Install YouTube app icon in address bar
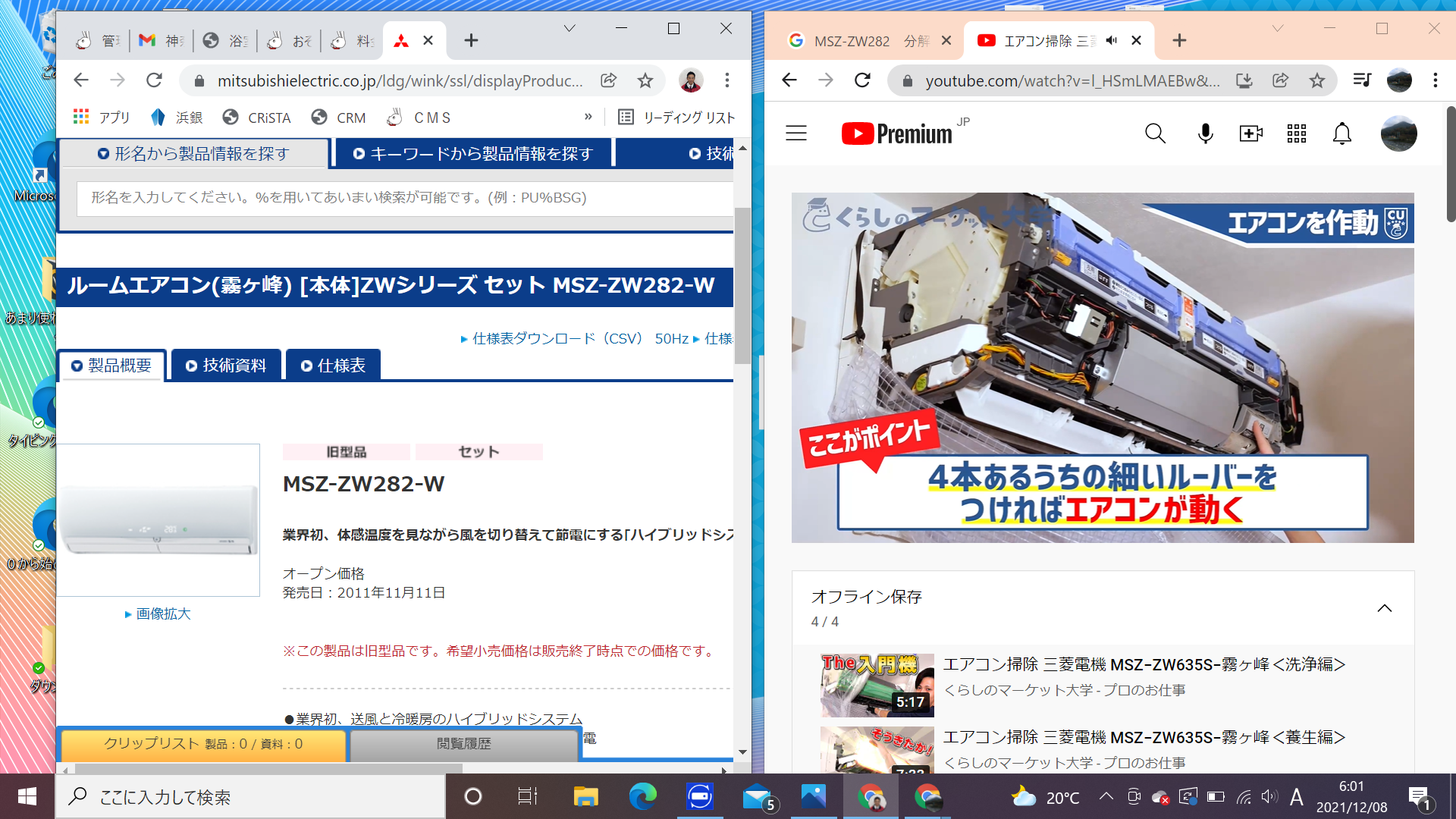Image resolution: width=1456 pixels, height=819 pixels. click(1244, 80)
